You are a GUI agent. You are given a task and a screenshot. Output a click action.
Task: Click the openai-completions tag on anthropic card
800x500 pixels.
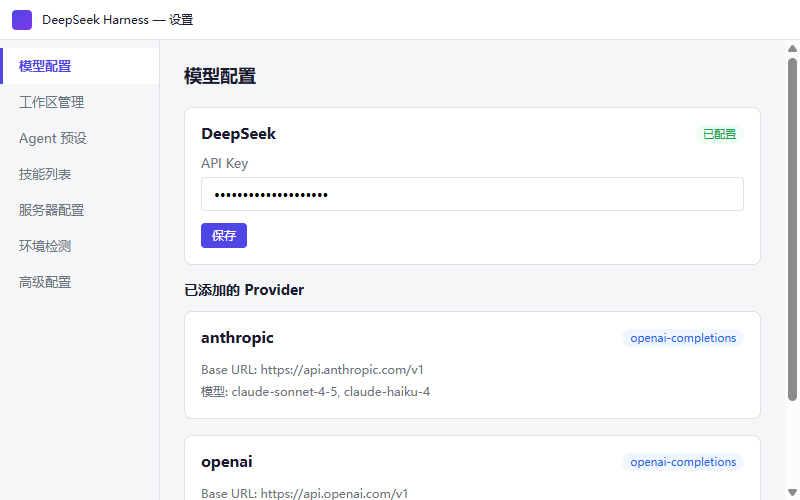tap(683, 338)
